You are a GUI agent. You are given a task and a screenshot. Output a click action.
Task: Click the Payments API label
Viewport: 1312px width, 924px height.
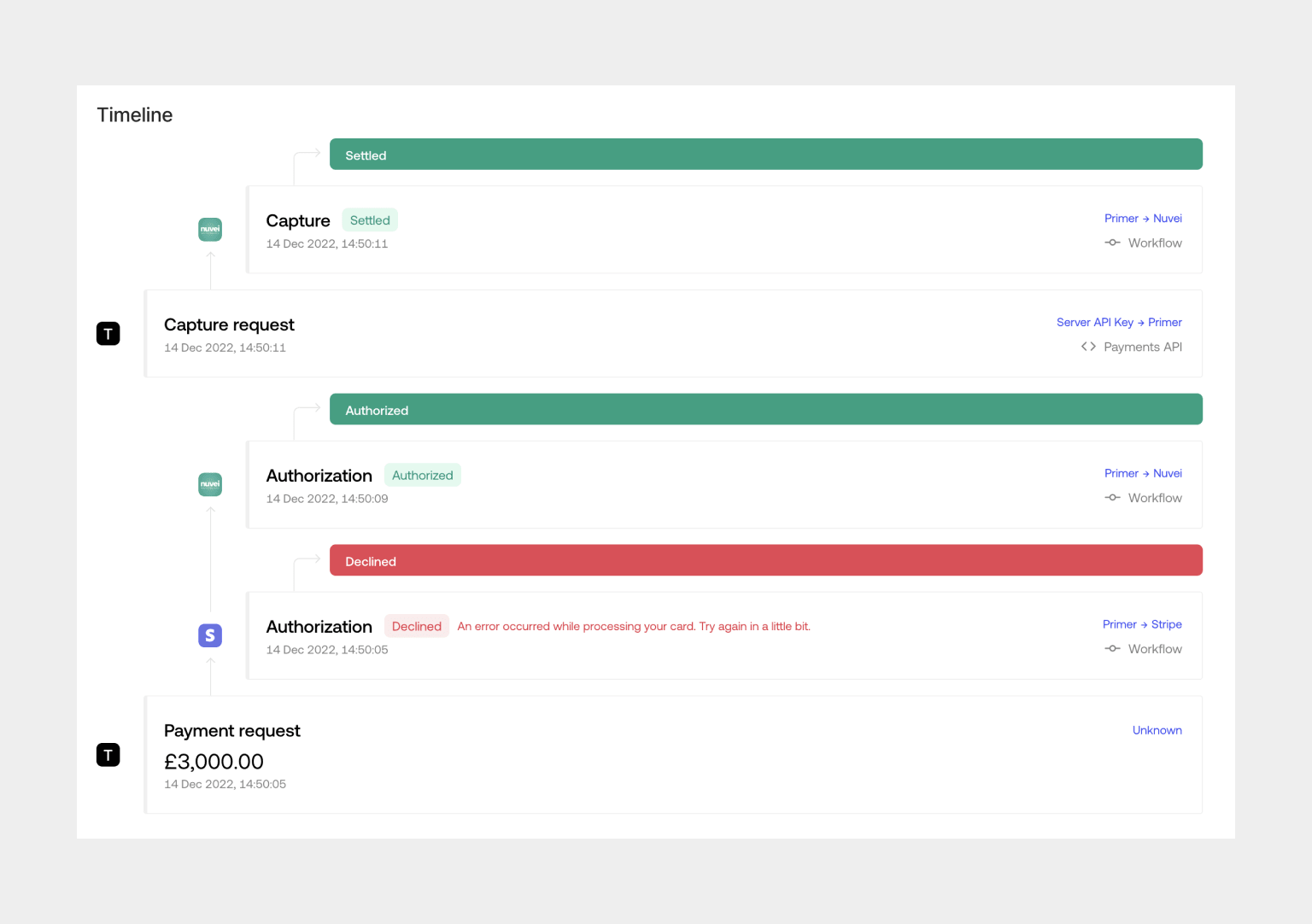click(1143, 347)
